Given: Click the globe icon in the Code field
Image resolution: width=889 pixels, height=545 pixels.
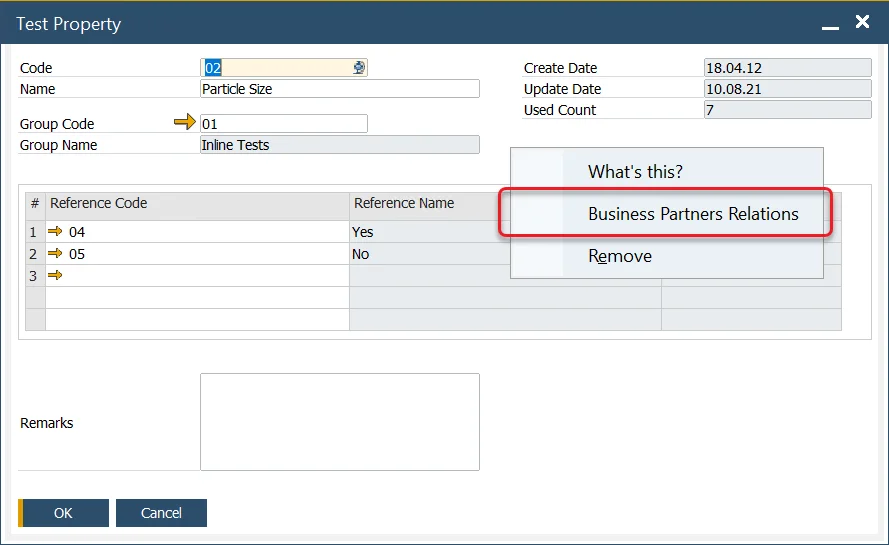Looking at the screenshot, I should pyautogui.click(x=359, y=68).
